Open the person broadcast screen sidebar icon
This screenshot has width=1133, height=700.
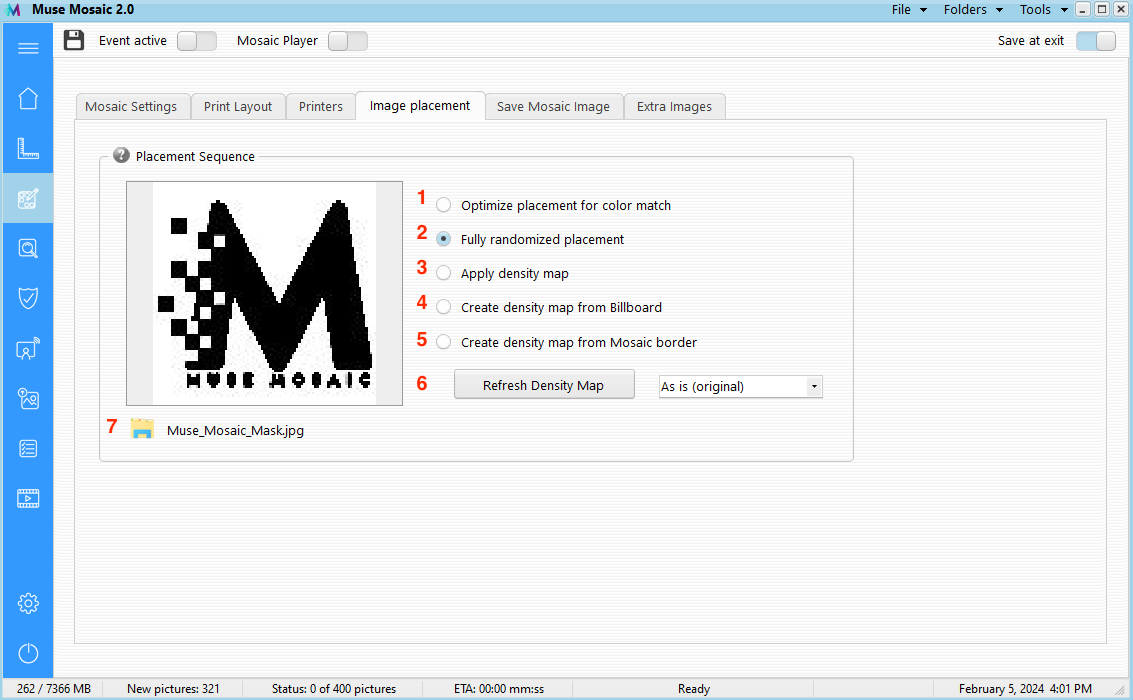(x=28, y=348)
